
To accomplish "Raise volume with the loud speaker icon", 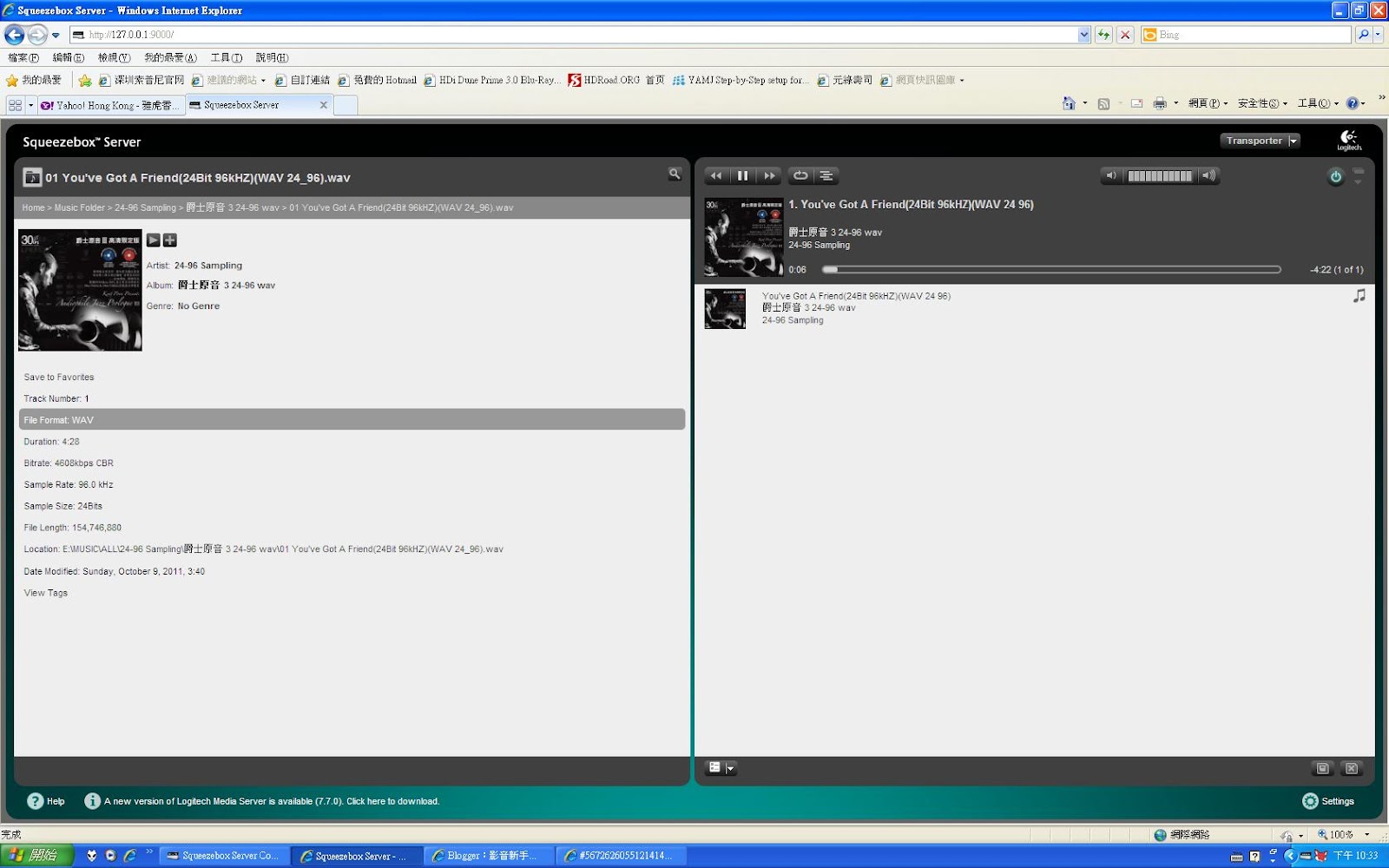I will (1208, 175).
